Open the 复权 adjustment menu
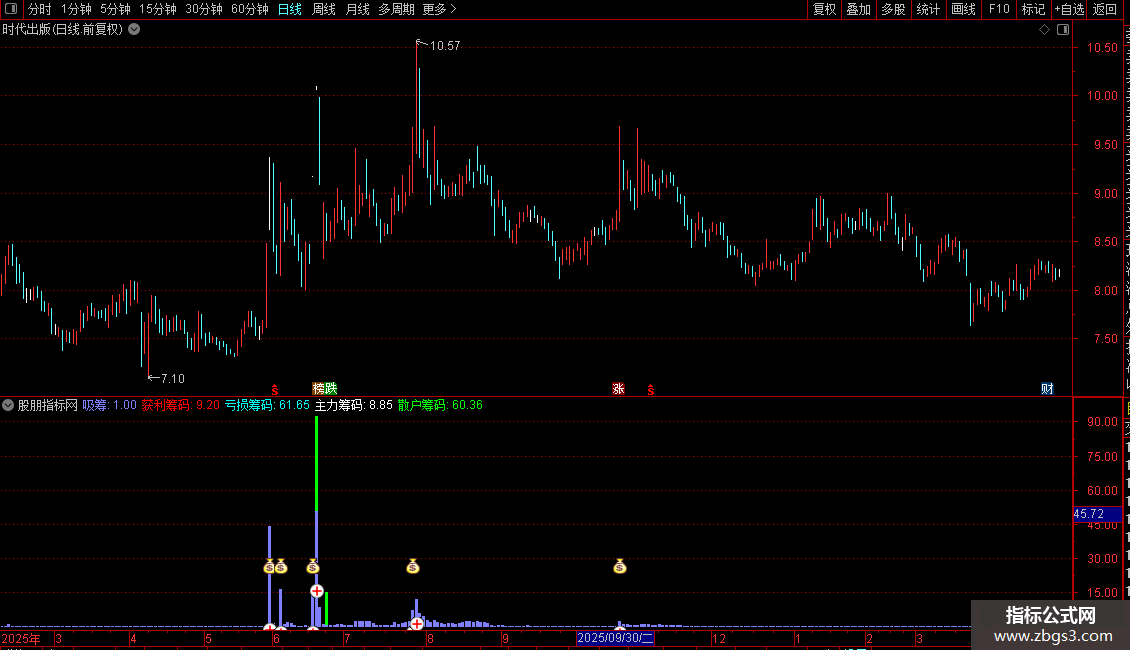This screenshot has height=650, width=1130. 824,9
